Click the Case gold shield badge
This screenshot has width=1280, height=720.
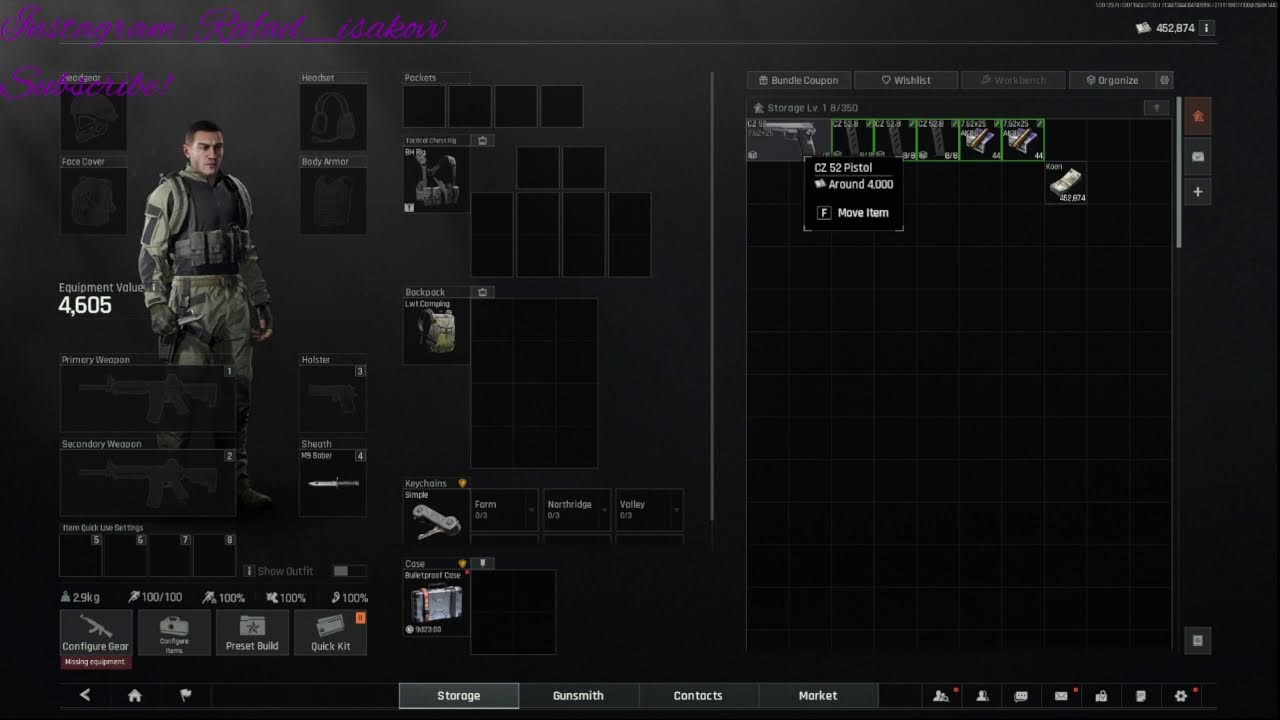462,563
